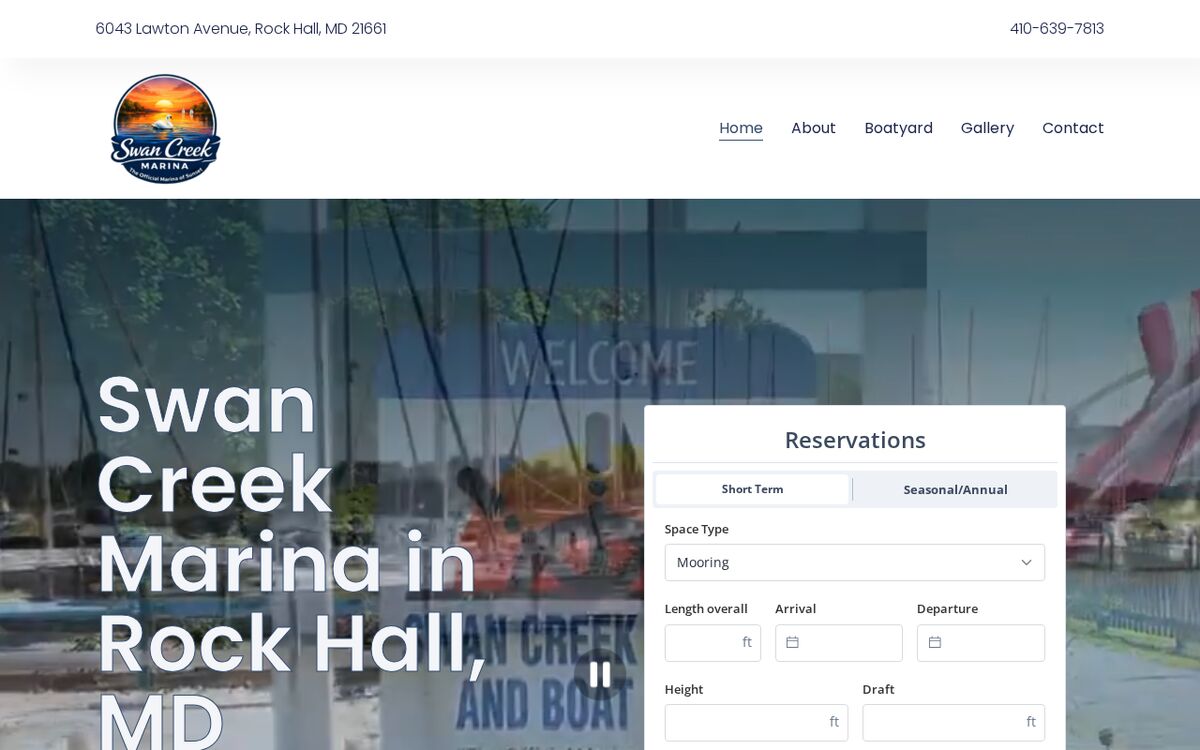The height and width of the screenshot is (750, 1200).
Task: Click the Swan Creek Marina logo
Action: click(165, 129)
